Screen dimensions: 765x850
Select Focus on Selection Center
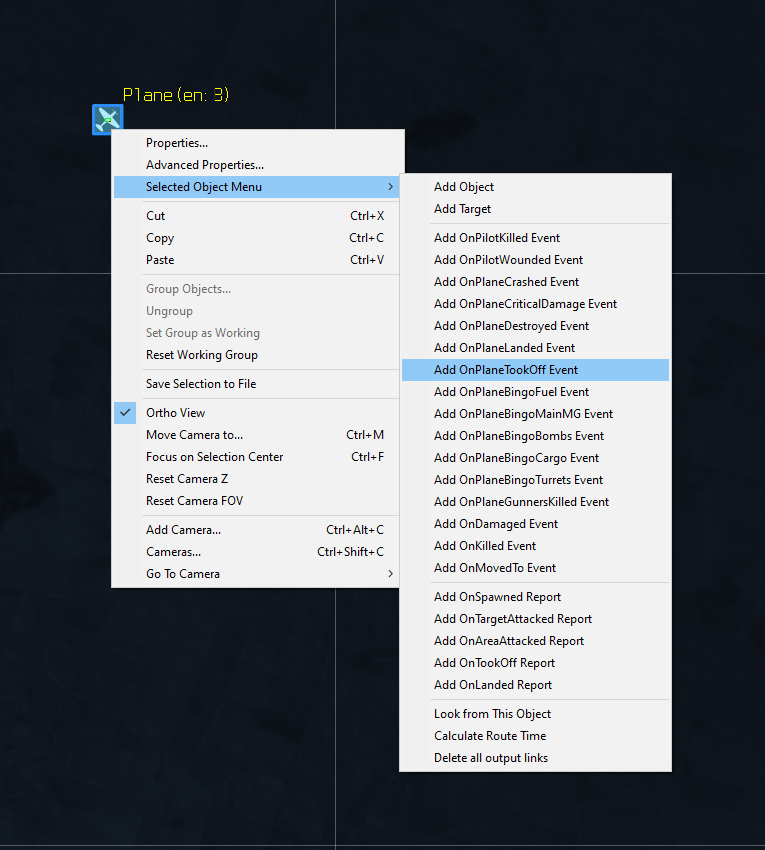(x=214, y=457)
